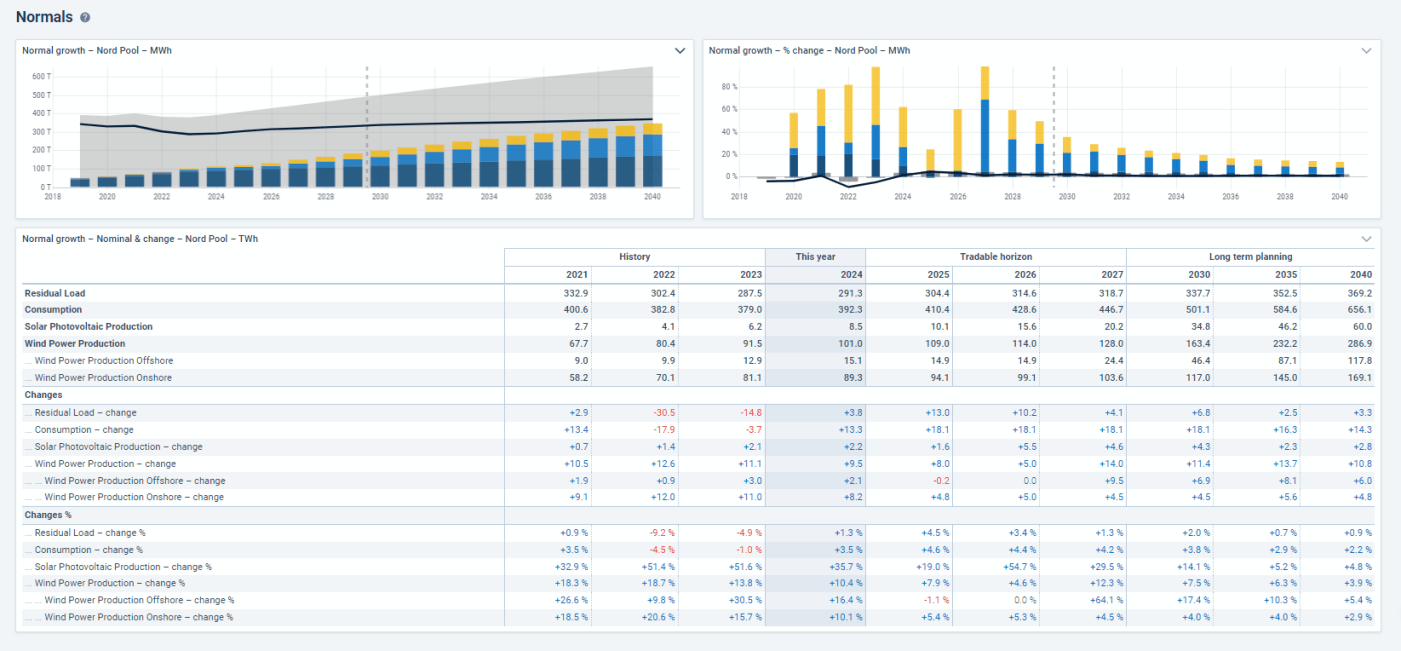Select the 2025 column header
Screen dimensions: 1401x651
938,274
